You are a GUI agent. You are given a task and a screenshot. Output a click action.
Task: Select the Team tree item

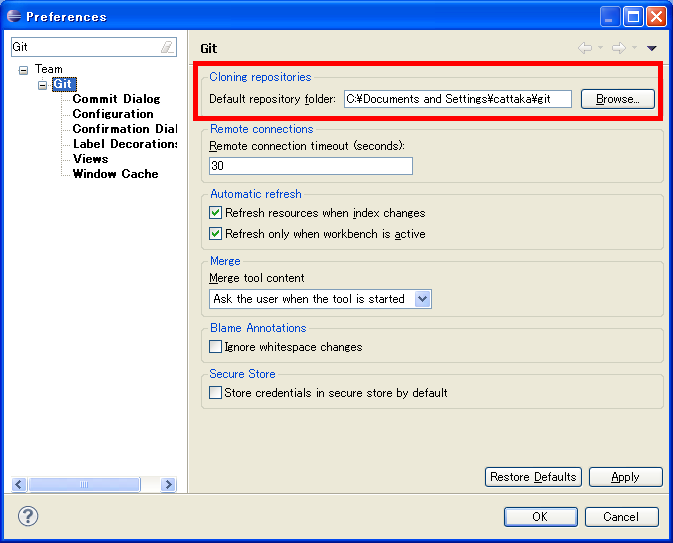click(x=49, y=69)
